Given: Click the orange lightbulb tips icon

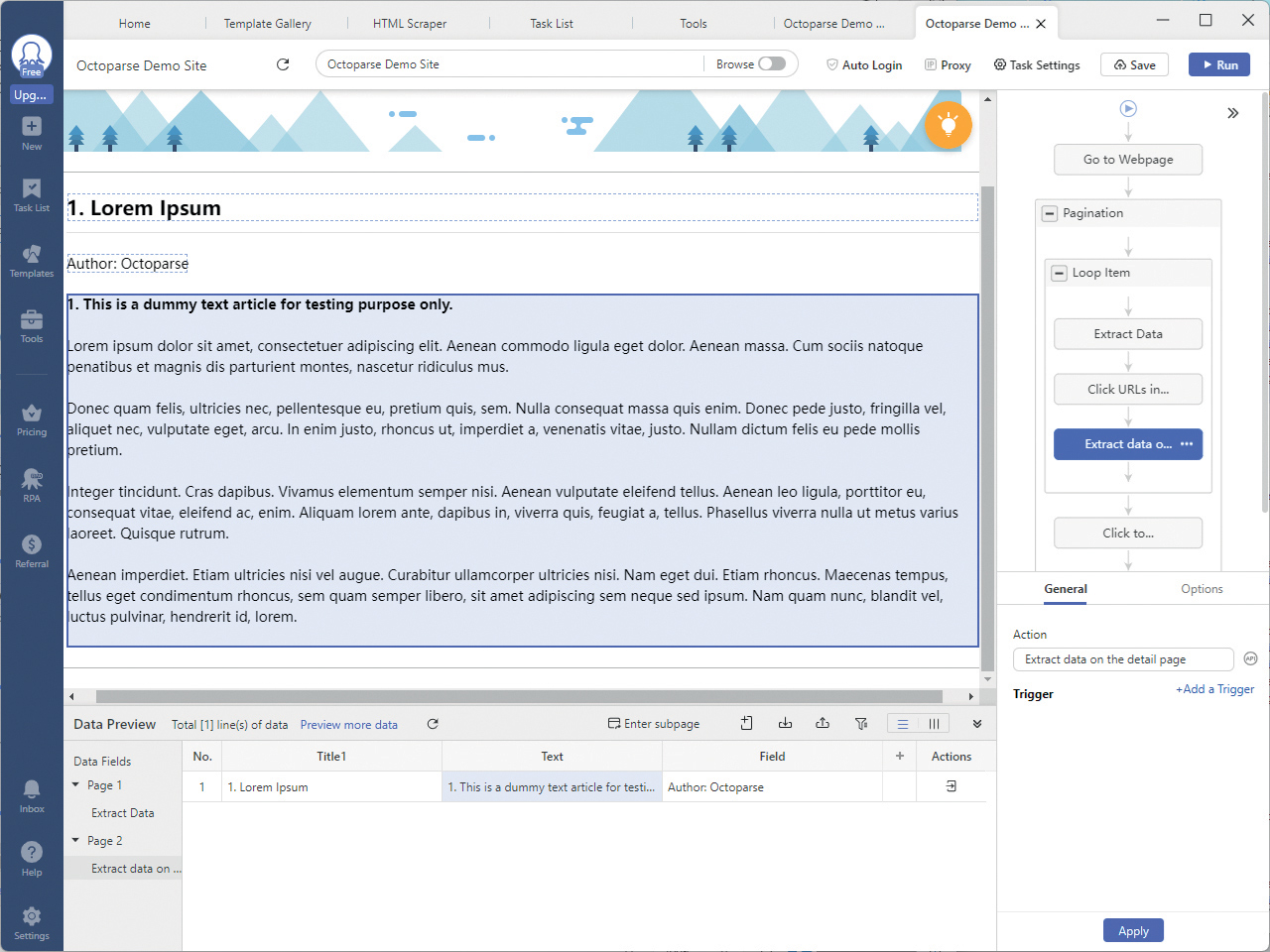Looking at the screenshot, I should [x=949, y=125].
